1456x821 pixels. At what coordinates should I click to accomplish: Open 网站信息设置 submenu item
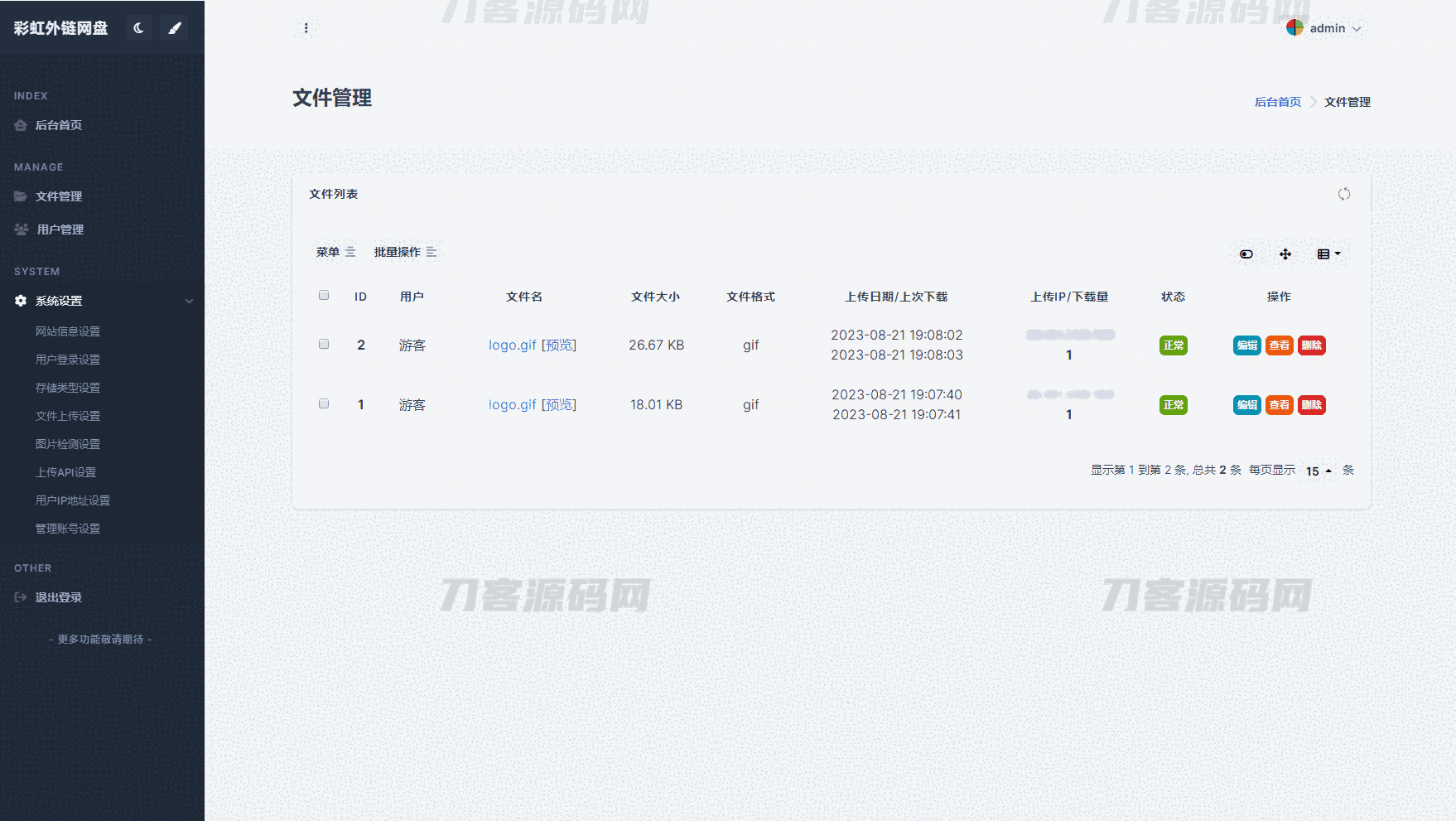tap(67, 331)
